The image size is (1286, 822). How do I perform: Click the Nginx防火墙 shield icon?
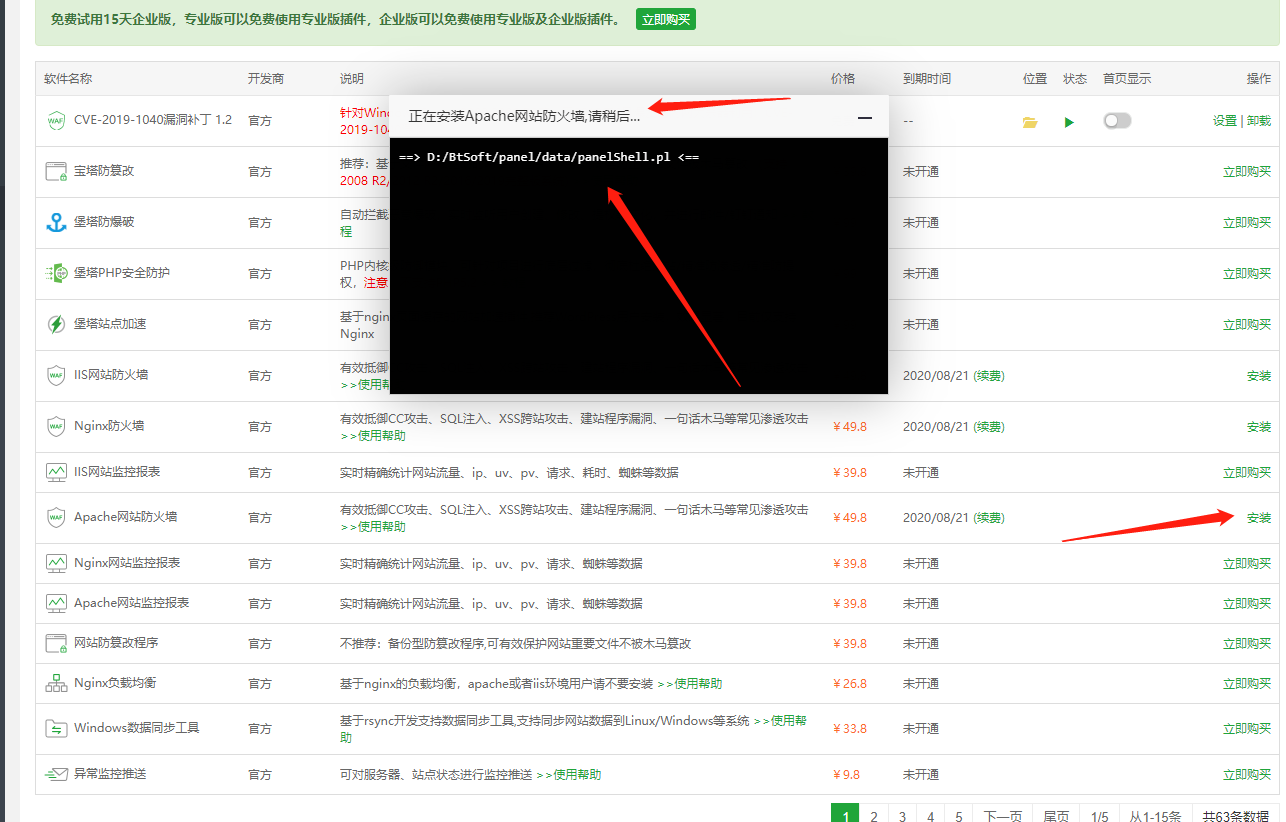click(x=56, y=426)
